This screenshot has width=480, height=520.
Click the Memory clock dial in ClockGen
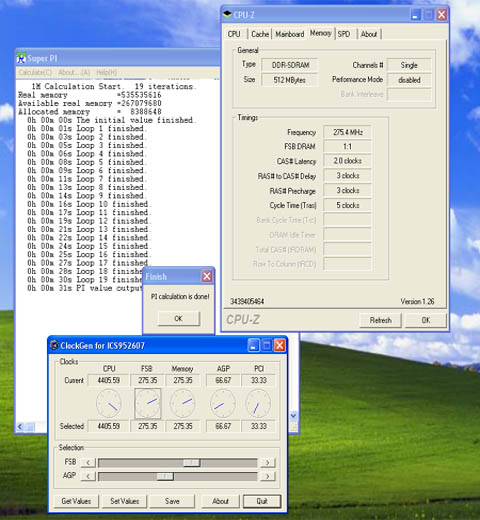183,403
